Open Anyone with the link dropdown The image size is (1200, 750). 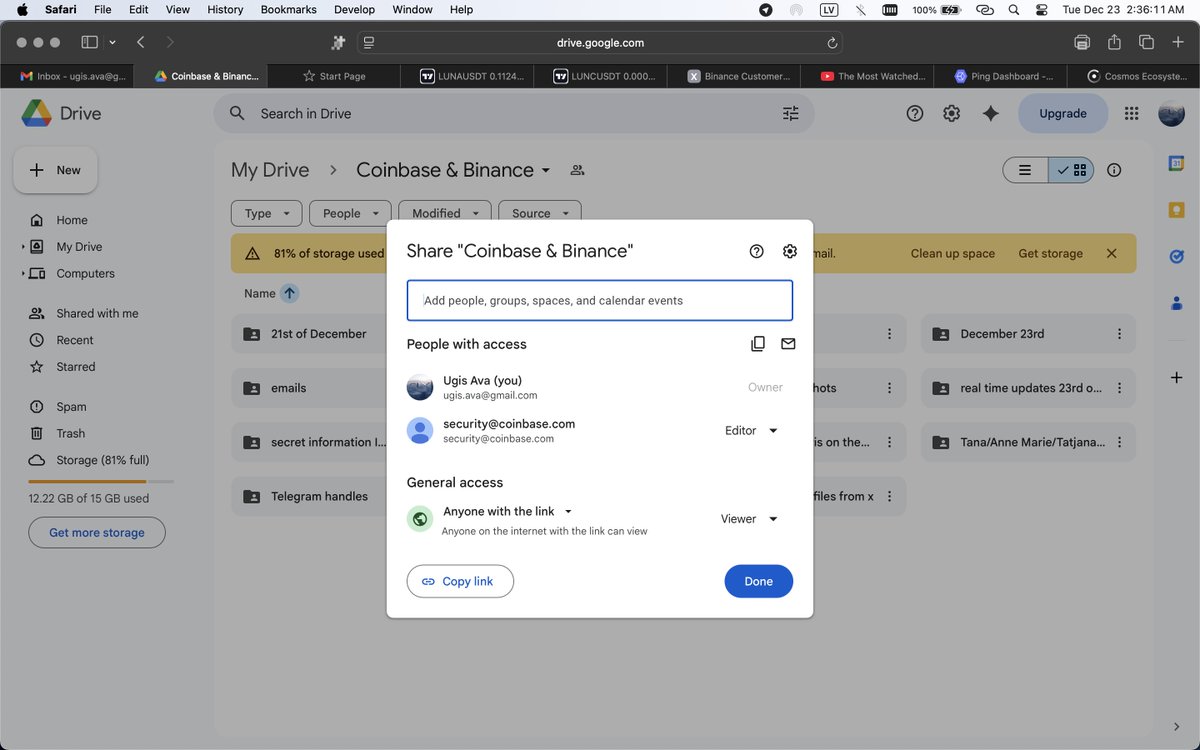(x=508, y=511)
